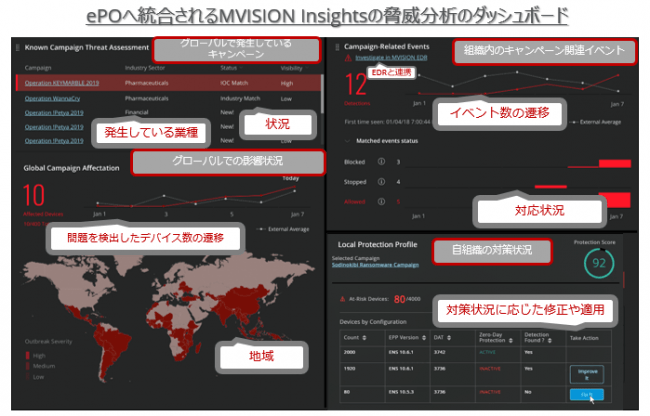Click the Take Action column header

584,338
